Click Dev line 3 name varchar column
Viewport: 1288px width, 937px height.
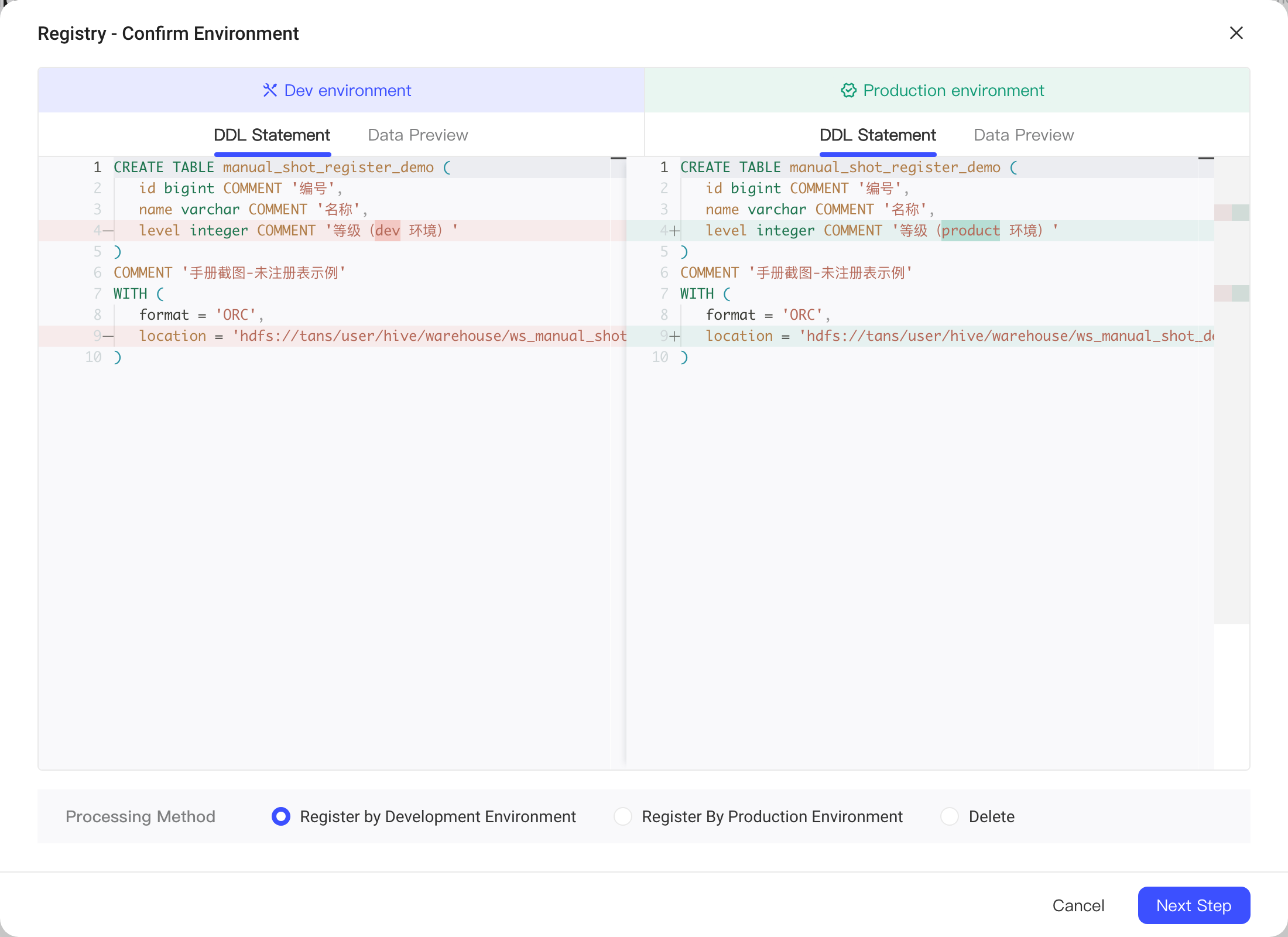pyautogui.click(x=253, y=210)
